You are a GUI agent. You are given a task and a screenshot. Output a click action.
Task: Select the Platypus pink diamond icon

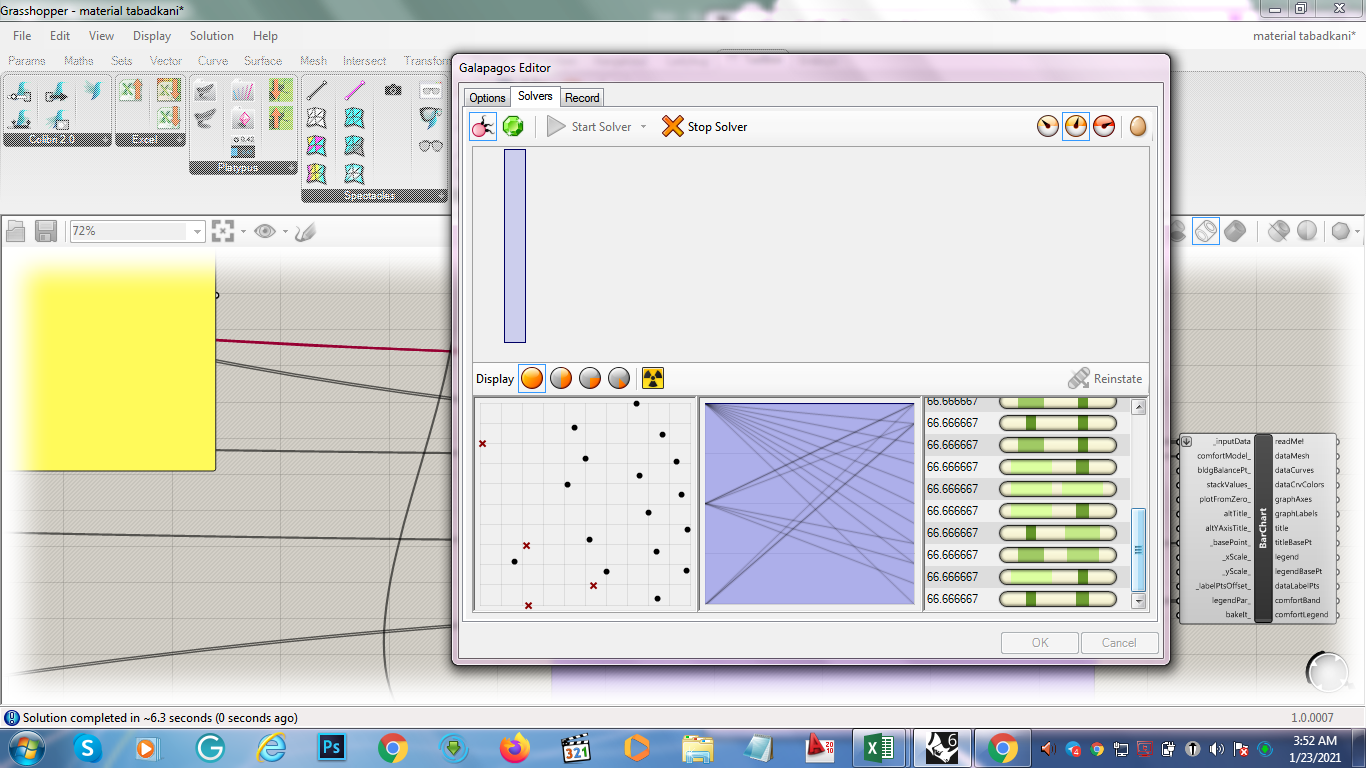tap(242, 119)
